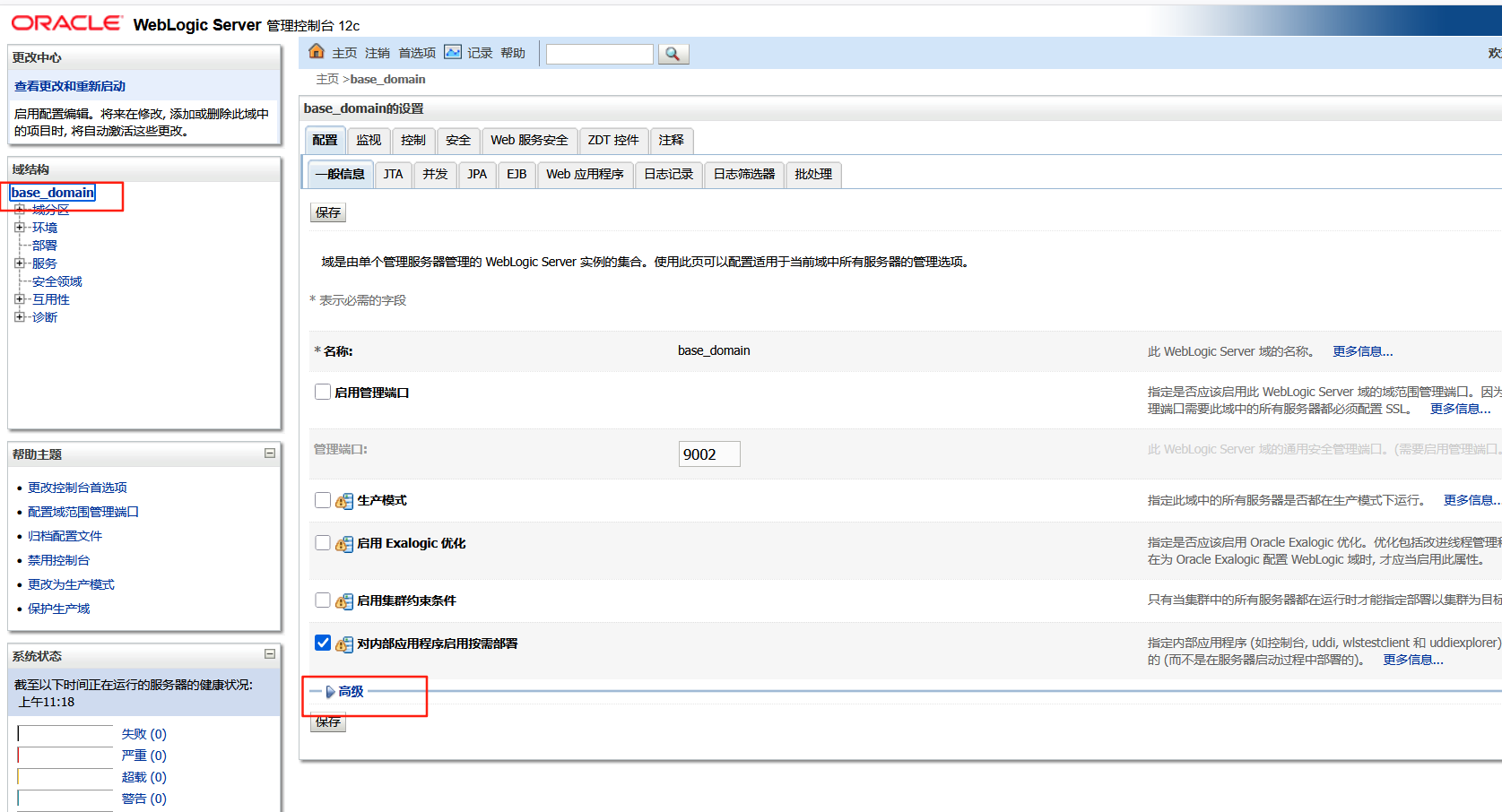Click the magnifier search button
This screenshot has width=1502, height=812.
(673, 54)
